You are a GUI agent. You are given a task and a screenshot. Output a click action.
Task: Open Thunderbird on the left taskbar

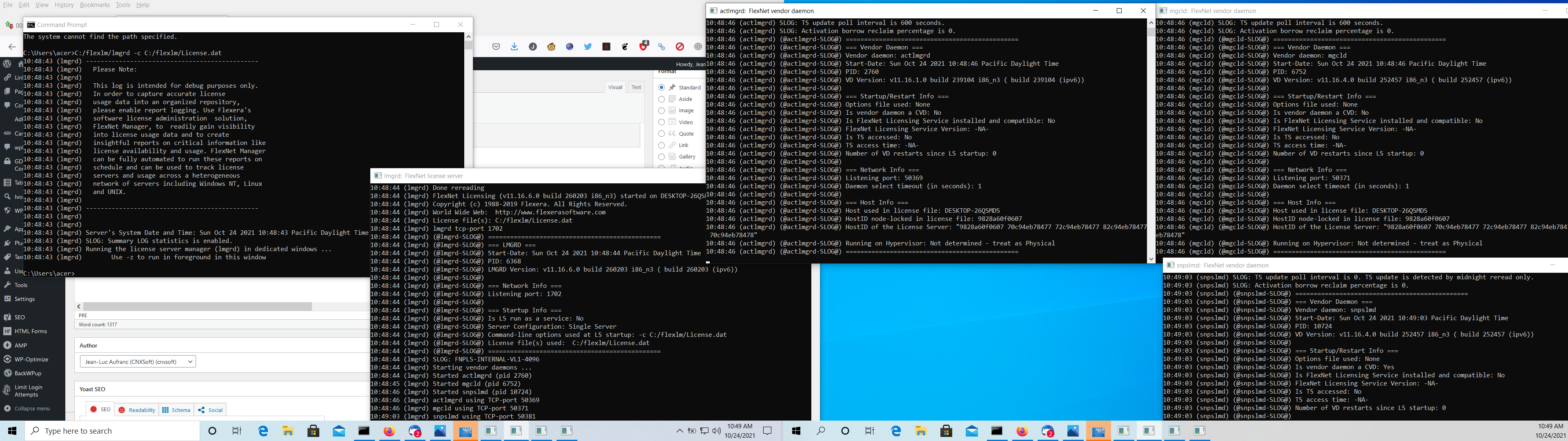pyautogui.click(x=414, y=431)
